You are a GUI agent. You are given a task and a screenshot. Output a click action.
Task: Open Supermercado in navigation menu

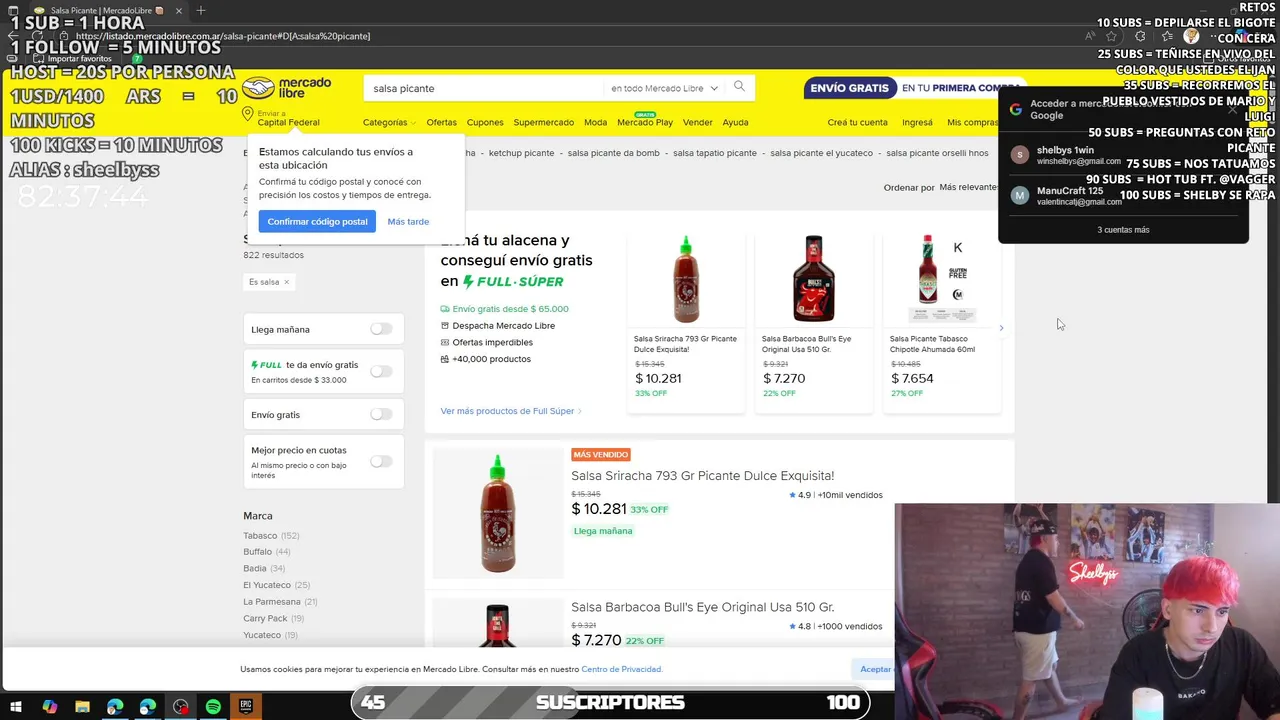[543, 122]
